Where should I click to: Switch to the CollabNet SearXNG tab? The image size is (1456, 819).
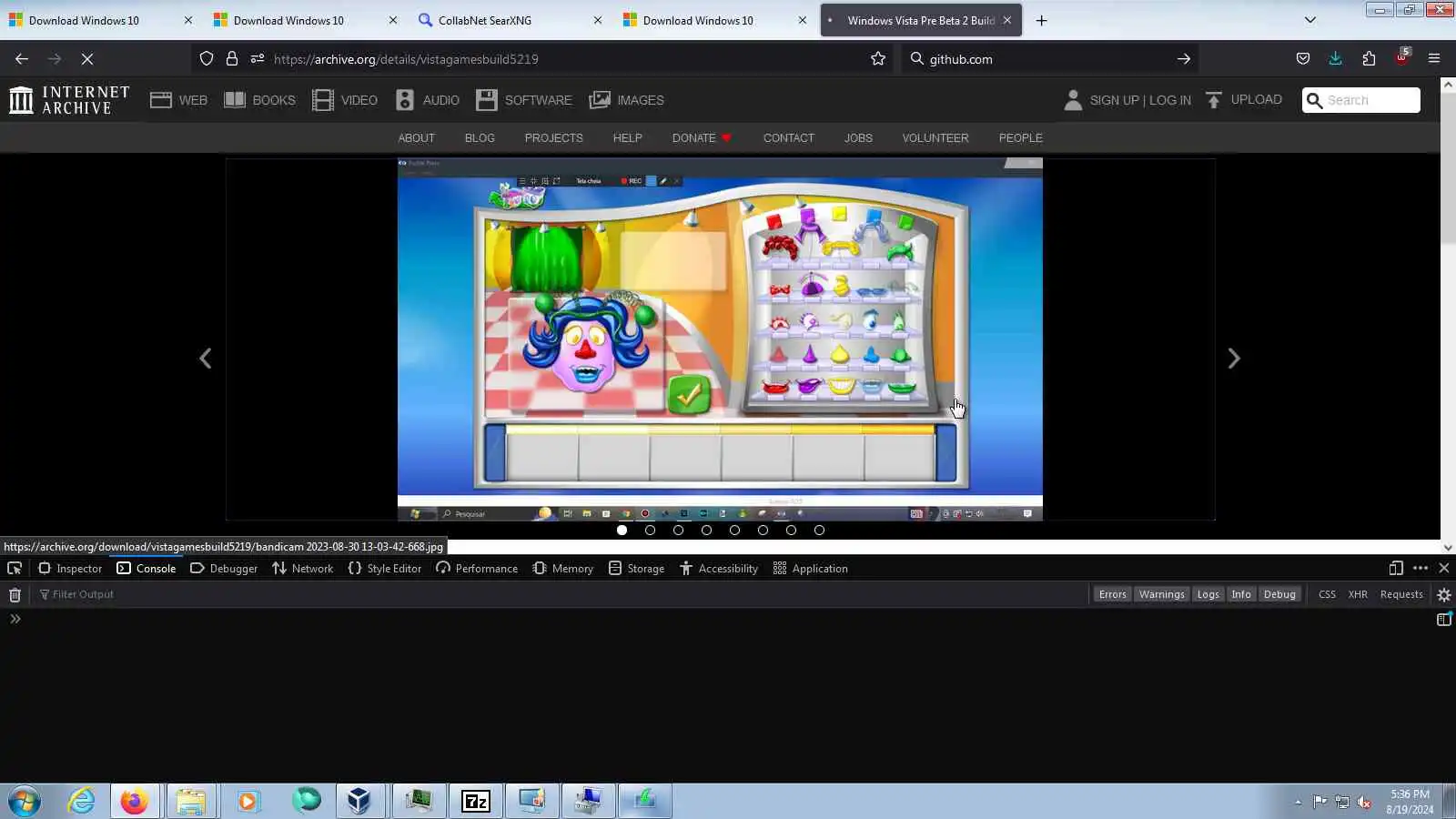(x=510, y=20)
